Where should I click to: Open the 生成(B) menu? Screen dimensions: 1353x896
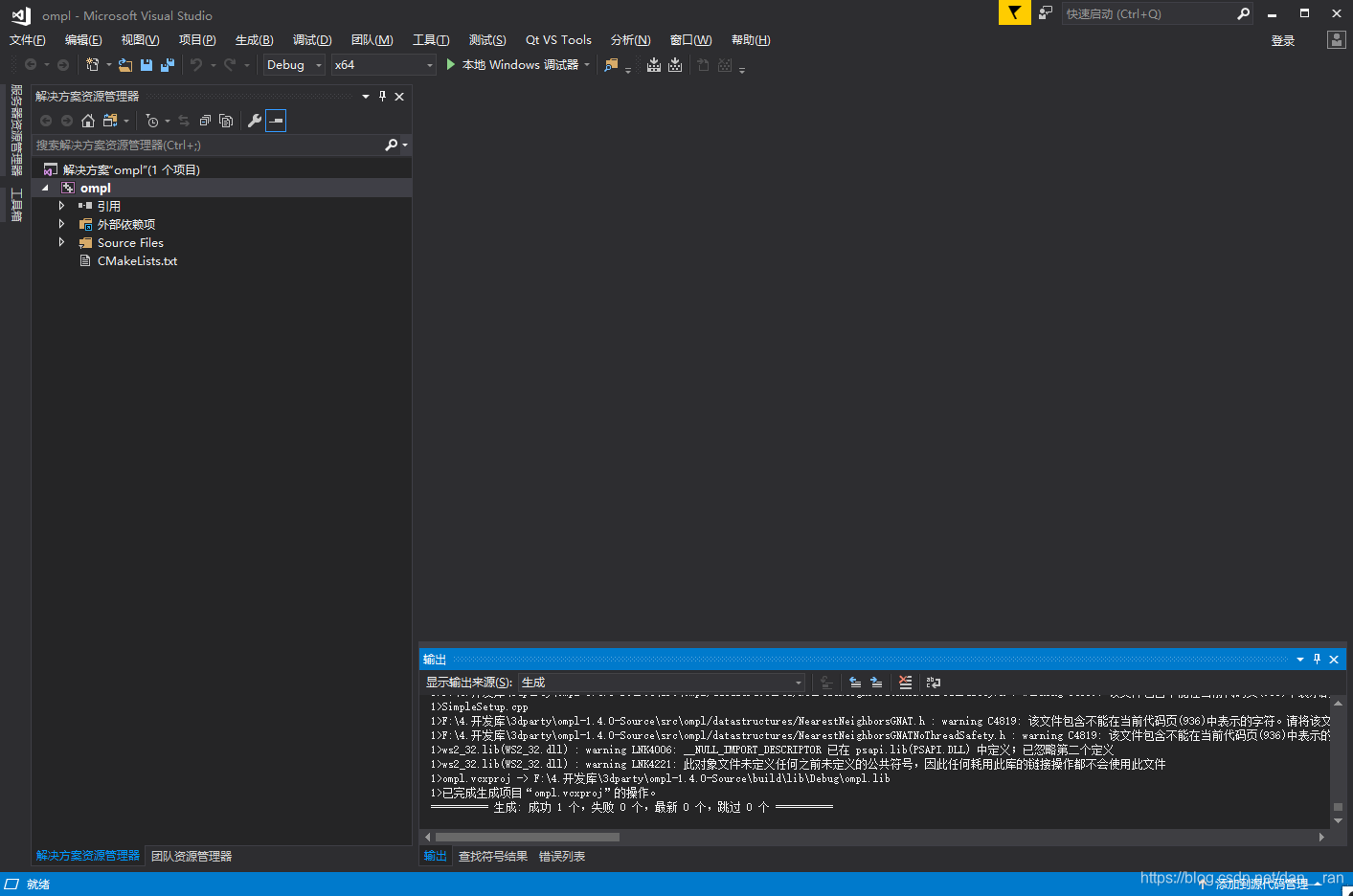(255, 39)
